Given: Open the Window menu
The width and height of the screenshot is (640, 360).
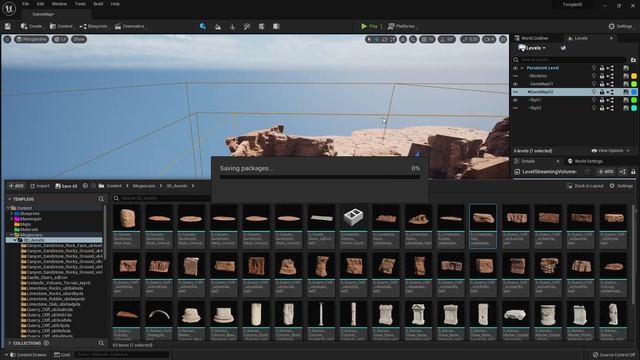Looking at the screenshot, I should pyautogui.click(x=59, y=4).
